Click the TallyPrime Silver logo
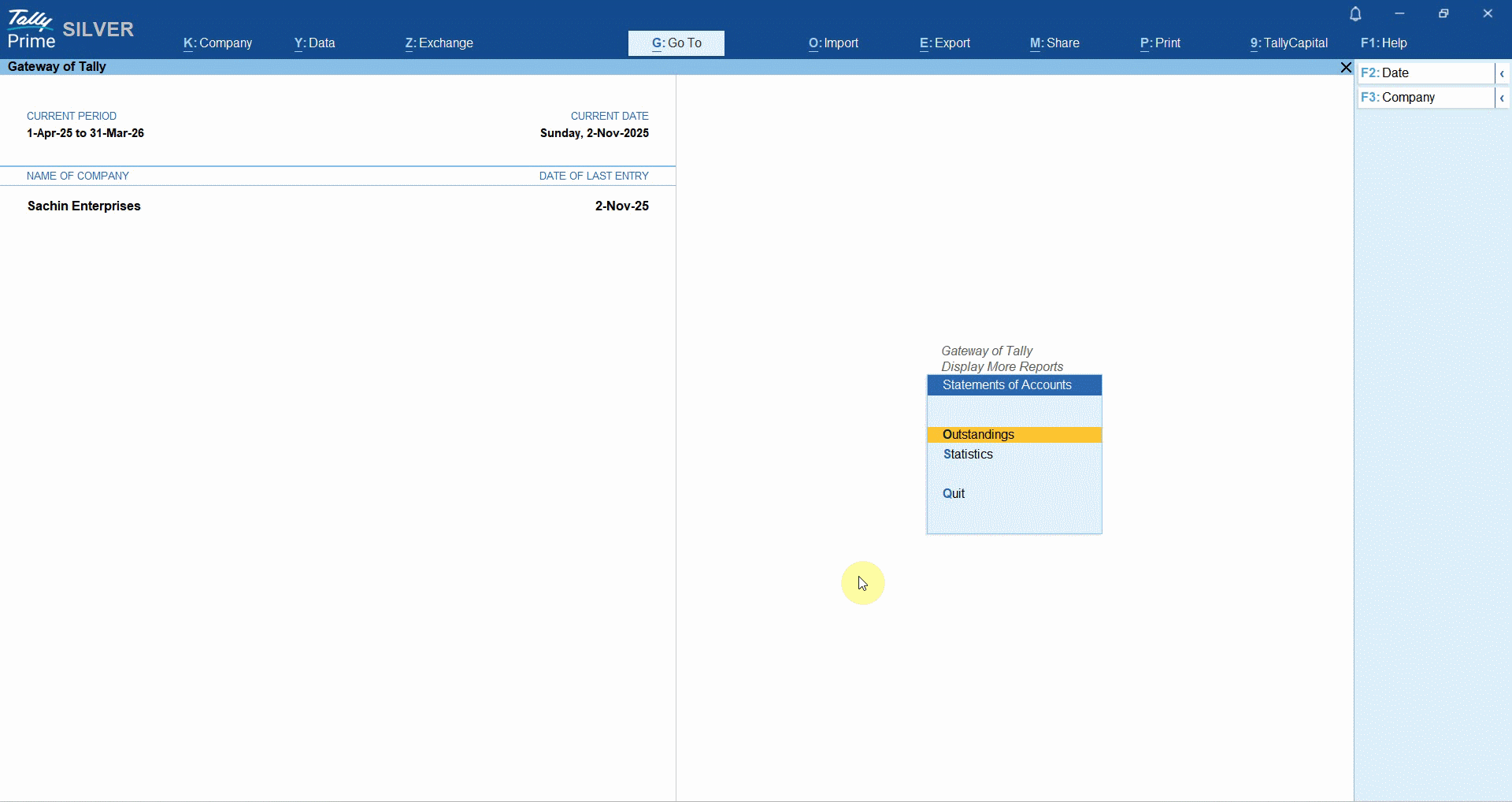This screenshot has height=802, width=1512. coord(70,30)
